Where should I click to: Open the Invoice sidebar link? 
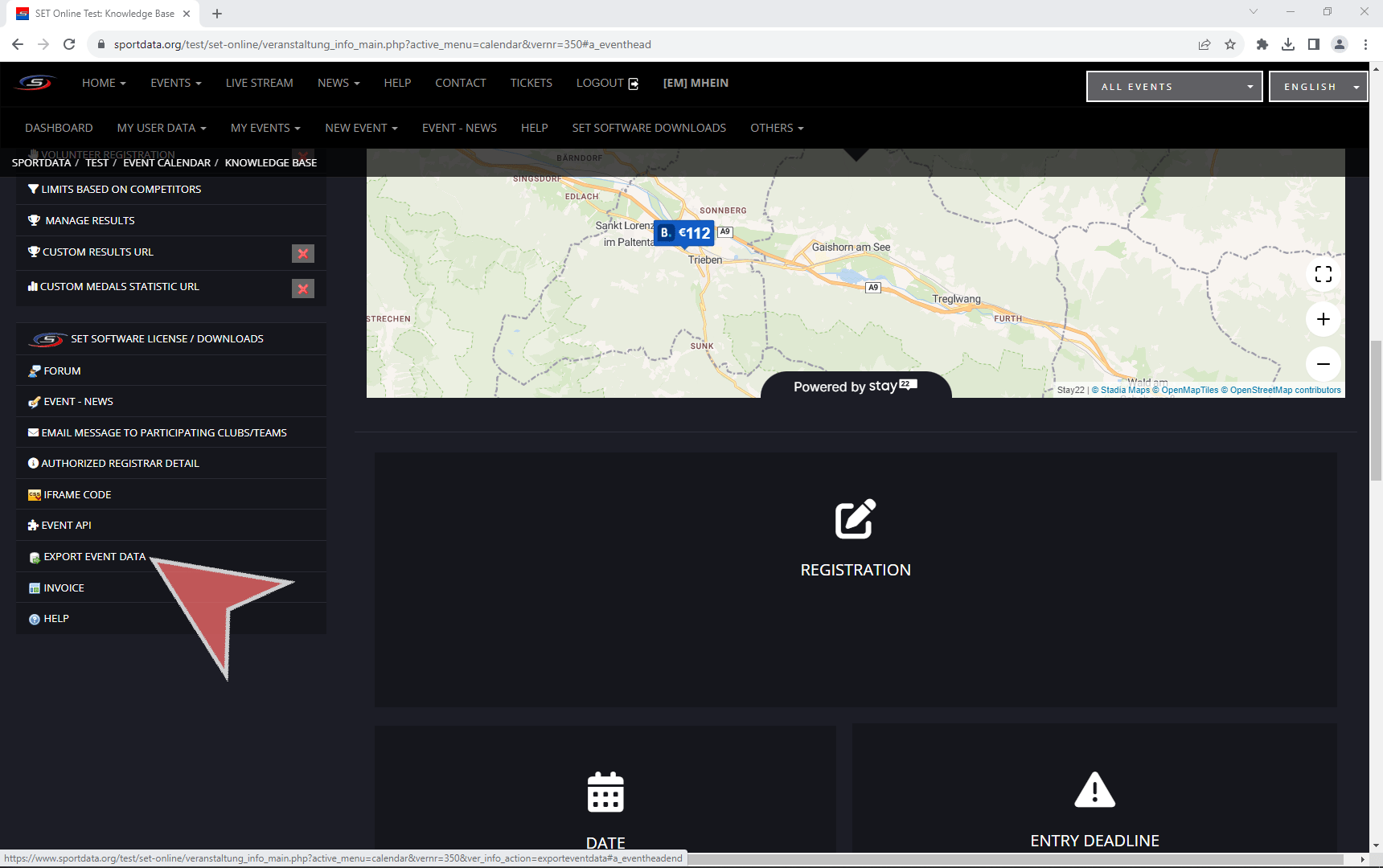click(x=64, y=588)
